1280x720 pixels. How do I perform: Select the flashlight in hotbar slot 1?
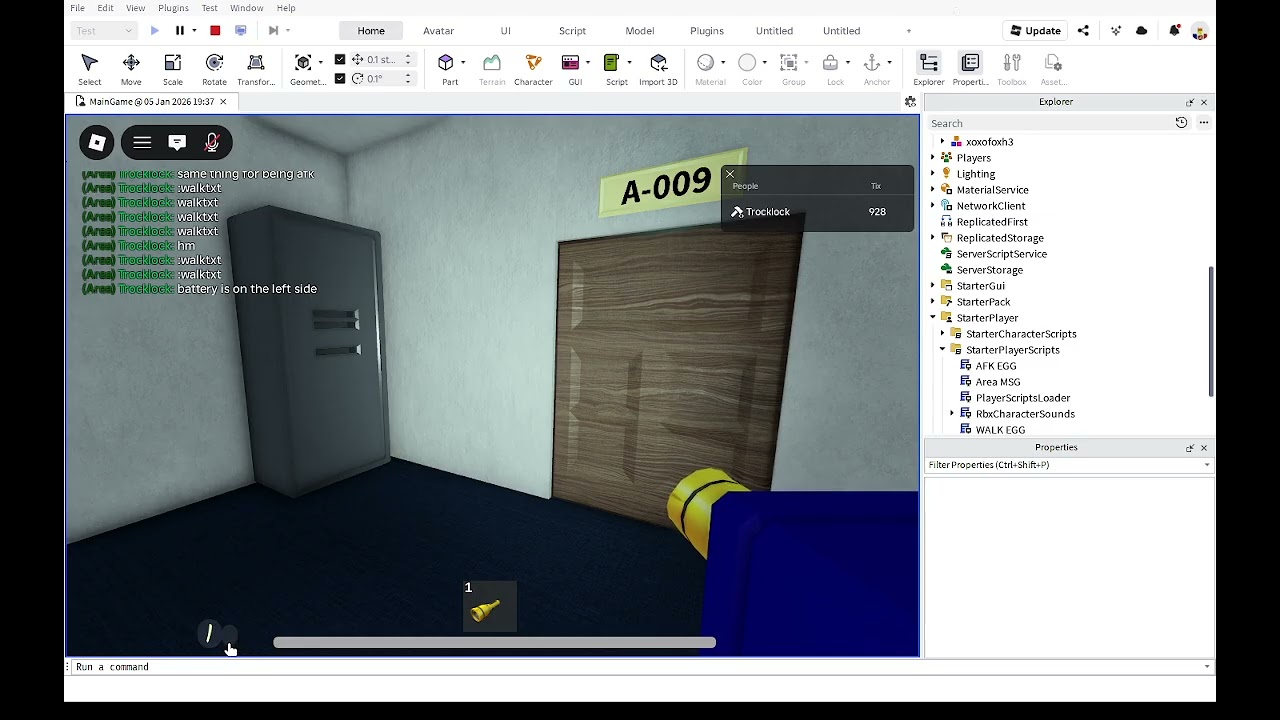click(489, 606)
